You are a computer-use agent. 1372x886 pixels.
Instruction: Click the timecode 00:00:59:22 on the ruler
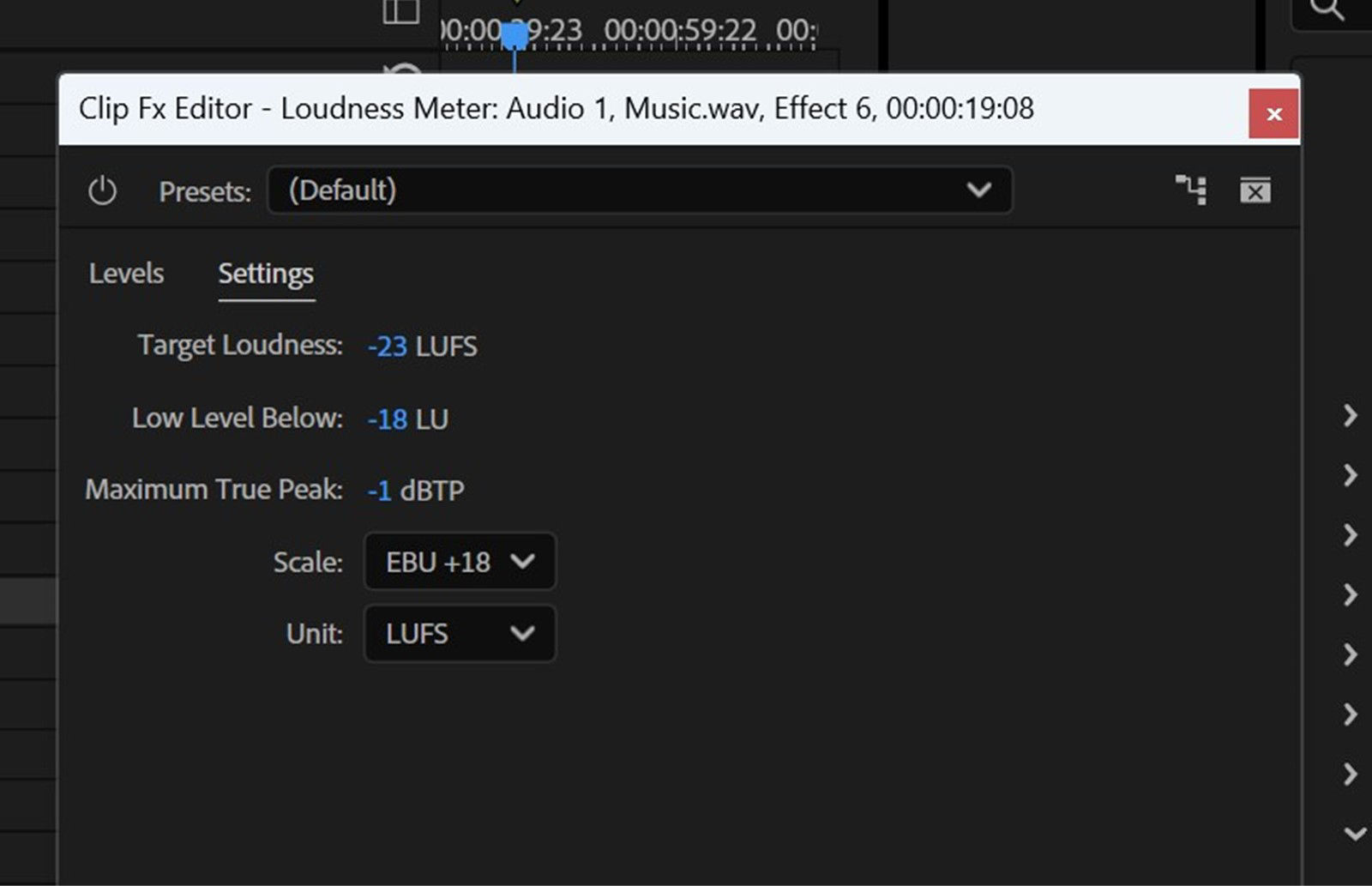[x=680, y=28]
